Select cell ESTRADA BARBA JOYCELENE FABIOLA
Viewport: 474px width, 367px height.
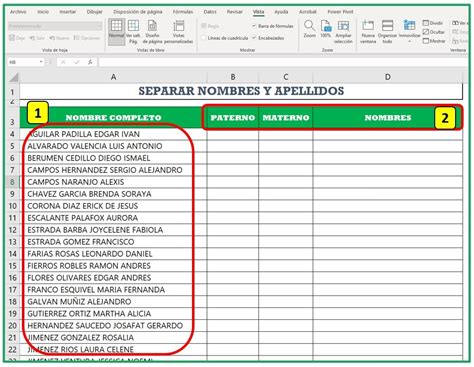click(113, 230)
